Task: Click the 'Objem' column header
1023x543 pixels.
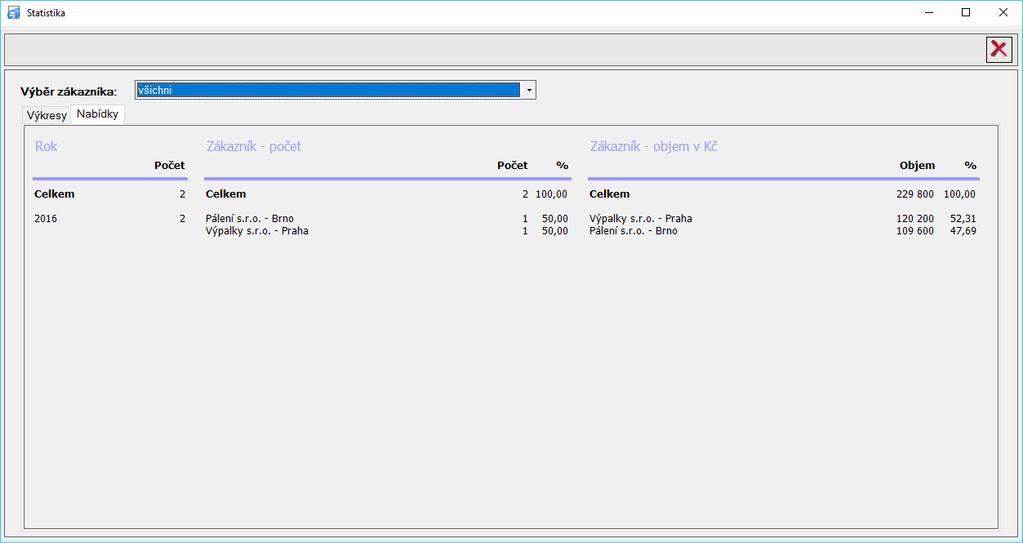Action: pyautogui.click(x=917, y=166)
